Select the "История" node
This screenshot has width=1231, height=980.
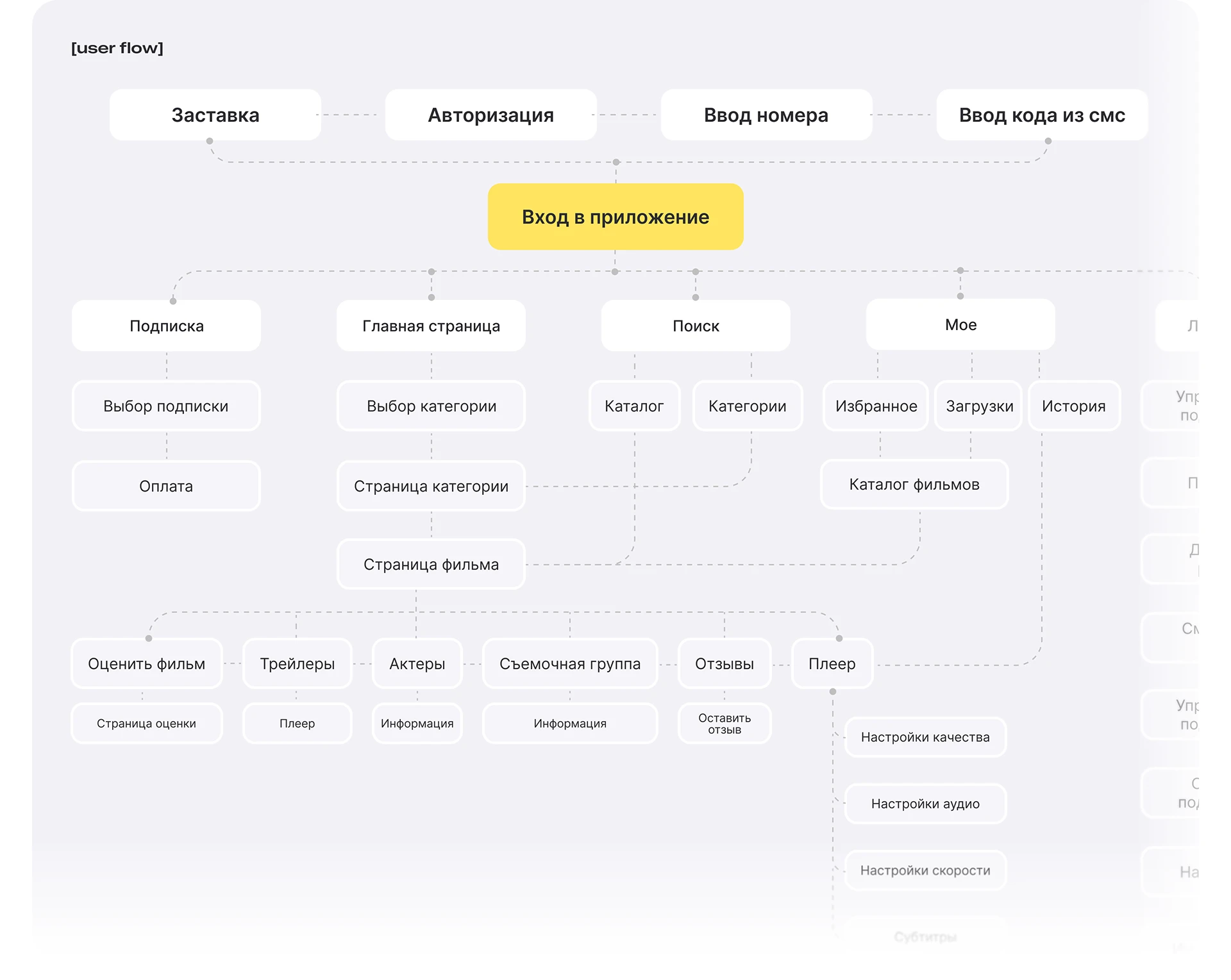click(x=1074, y=406)
